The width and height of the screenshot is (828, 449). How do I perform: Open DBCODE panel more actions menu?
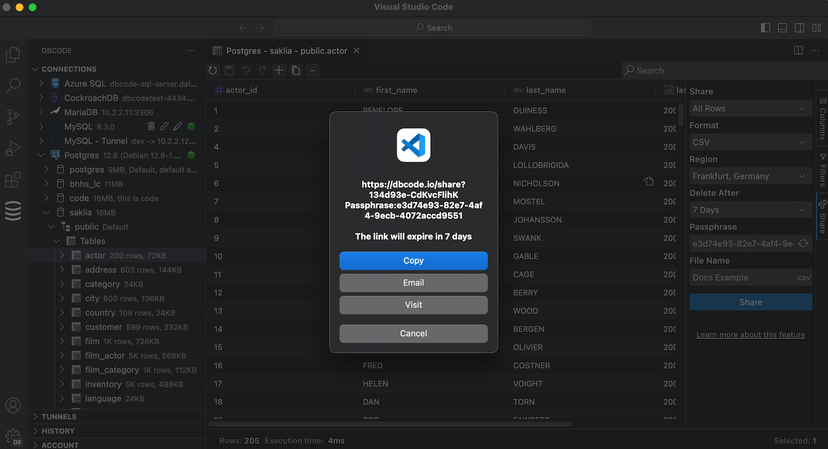pos(191,51)
